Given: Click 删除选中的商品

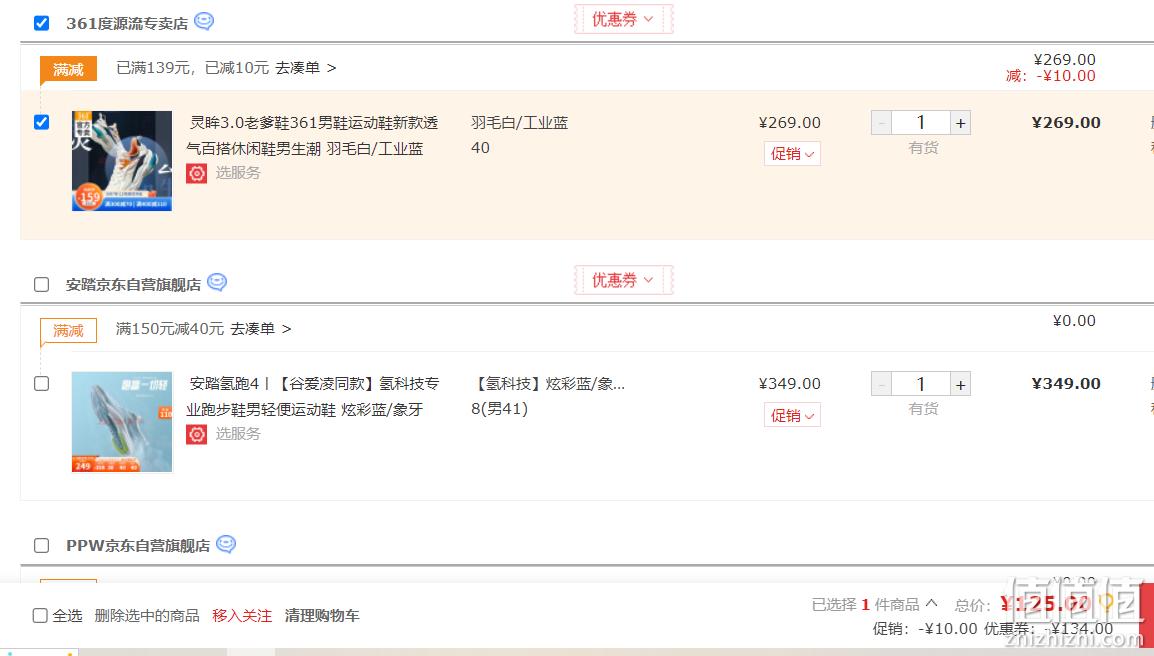Looking at the screenshot, I should (146, 616).
